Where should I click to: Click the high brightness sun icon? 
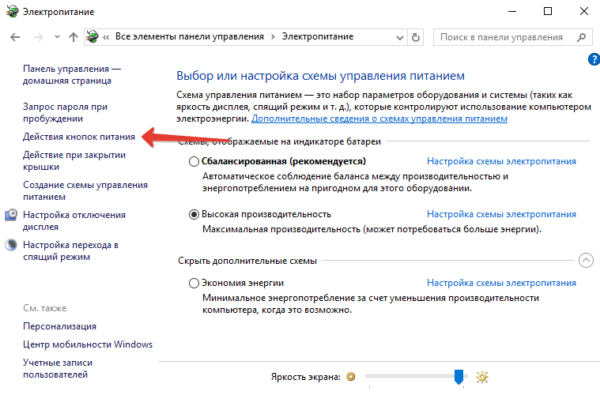482,377
